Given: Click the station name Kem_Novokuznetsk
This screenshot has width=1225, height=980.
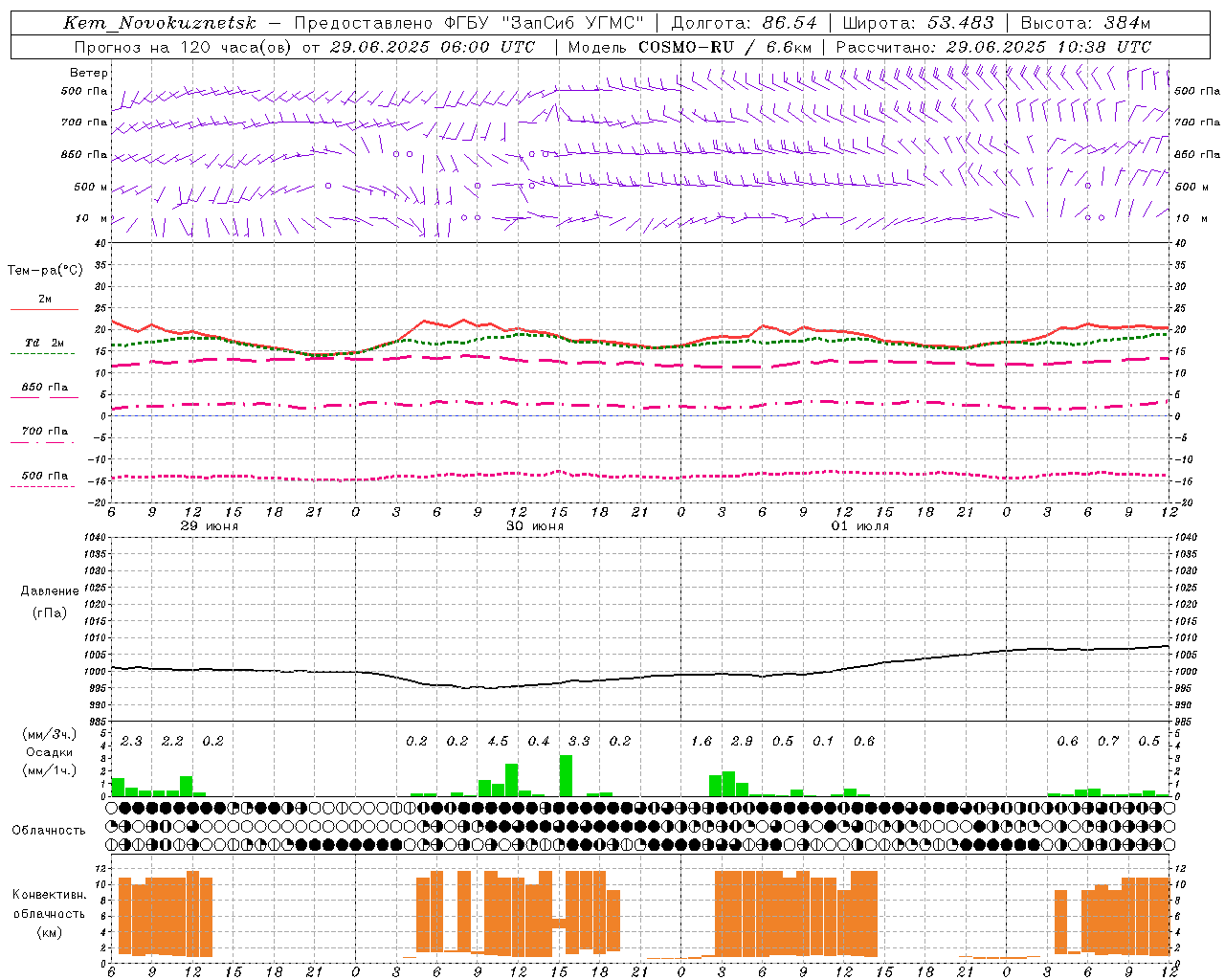Looking at the screenshot, I should (160, 23).
